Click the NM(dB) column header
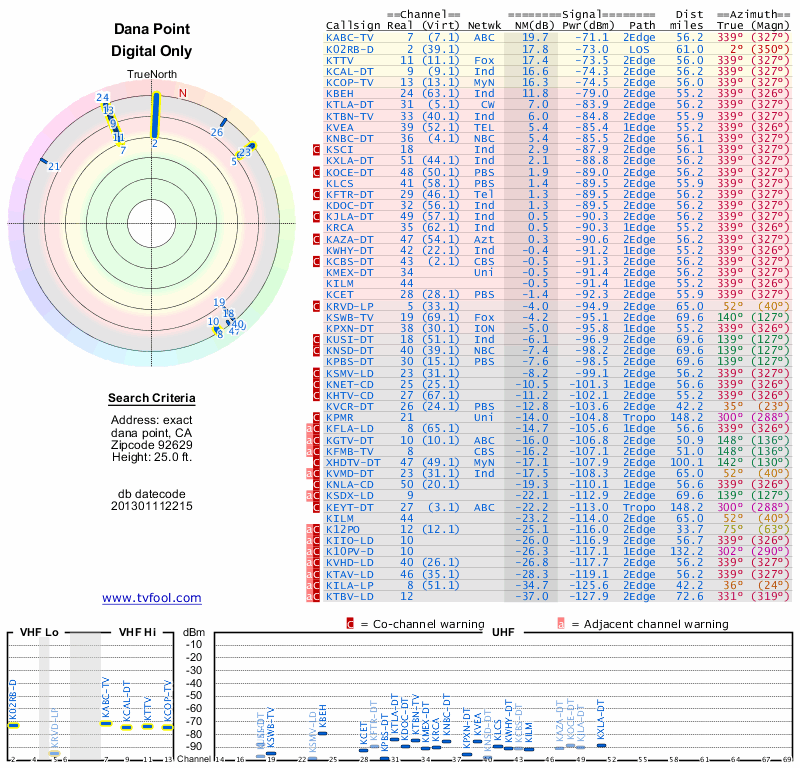This screenshot has width=800, height=768. pyautogui.click(x=532, y=26)
